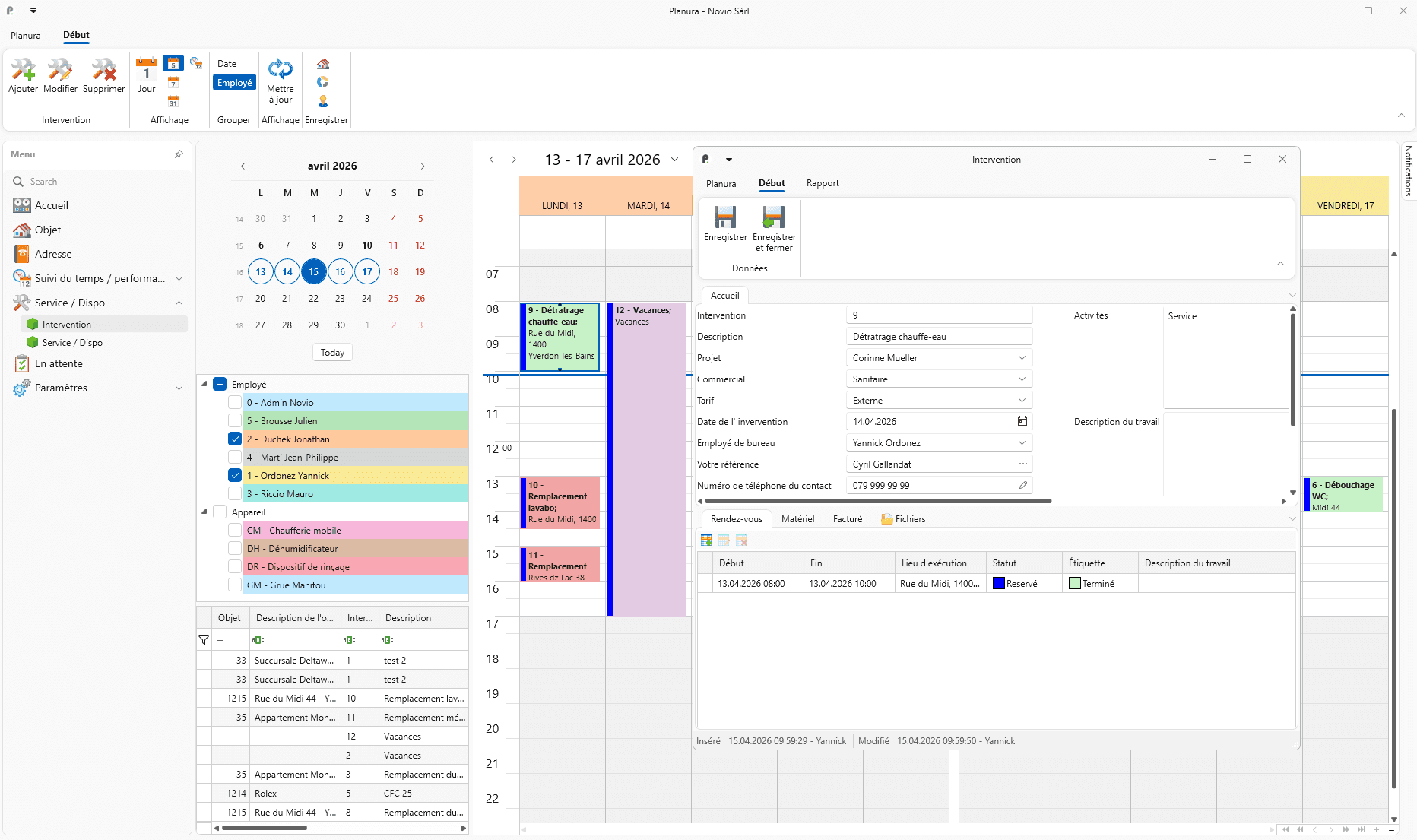Go to next month in mini calendar
Viewport: 1417px width, 840px height.
(423, 166)
